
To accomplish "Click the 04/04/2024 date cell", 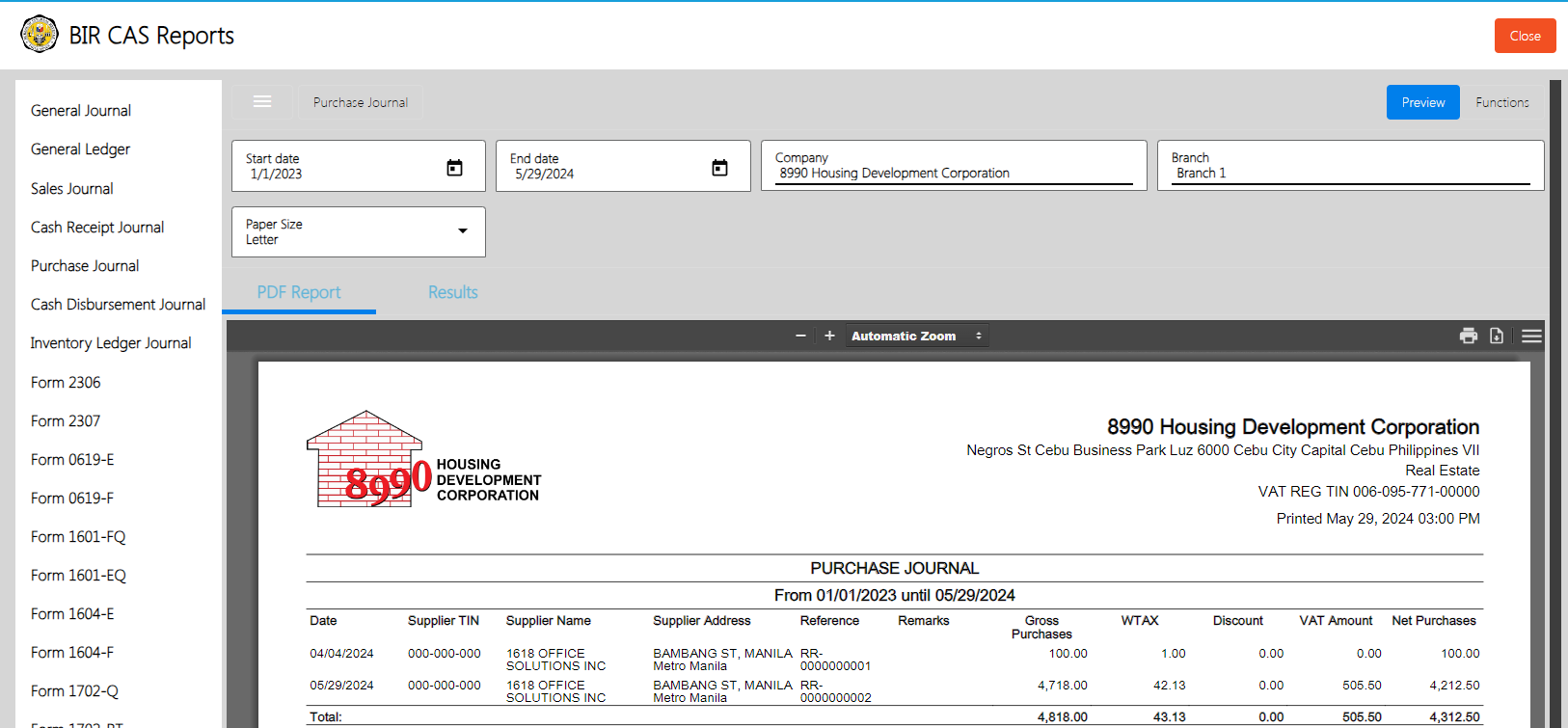I will (x=341, y=654).
